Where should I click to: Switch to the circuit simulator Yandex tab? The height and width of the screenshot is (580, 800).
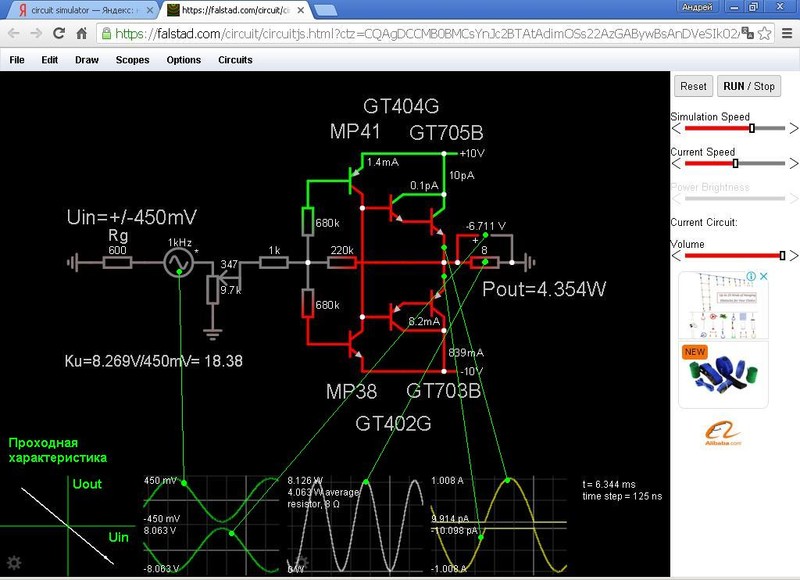(82, 10)
